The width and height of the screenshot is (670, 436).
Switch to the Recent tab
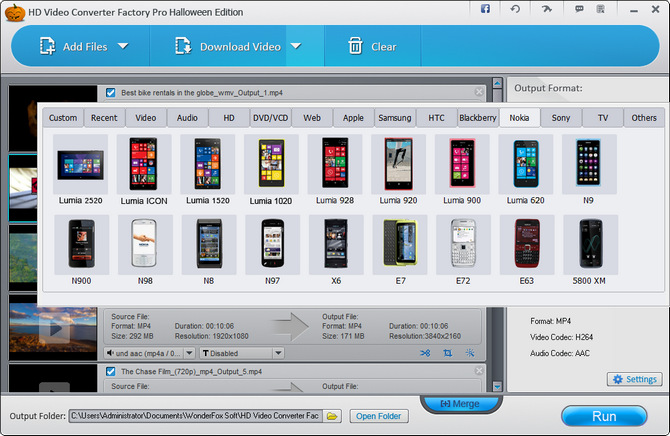(x=104, y=118)
